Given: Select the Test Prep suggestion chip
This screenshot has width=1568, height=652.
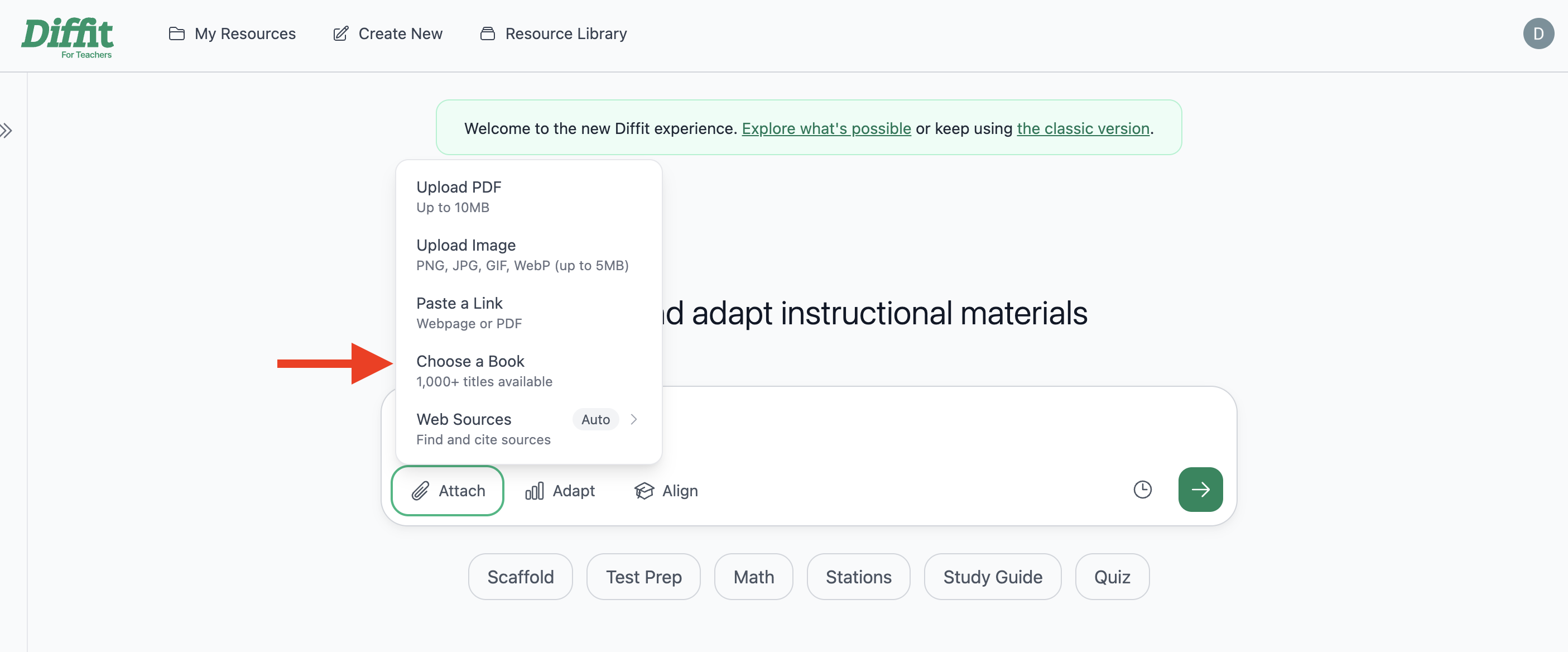Looking at the screenshot, I should pyautogui.click(x=643, y=577).
